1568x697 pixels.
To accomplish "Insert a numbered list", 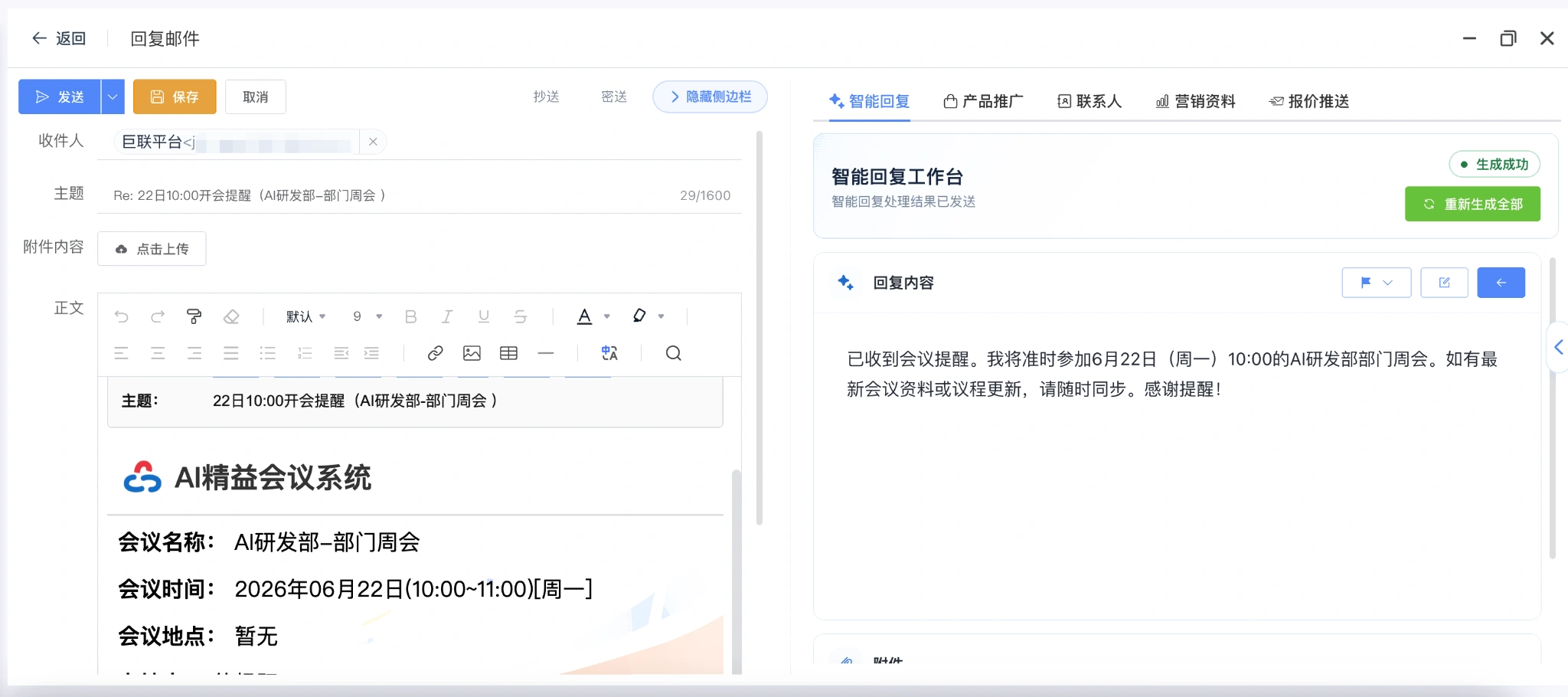I will click(x=305, y=353).
